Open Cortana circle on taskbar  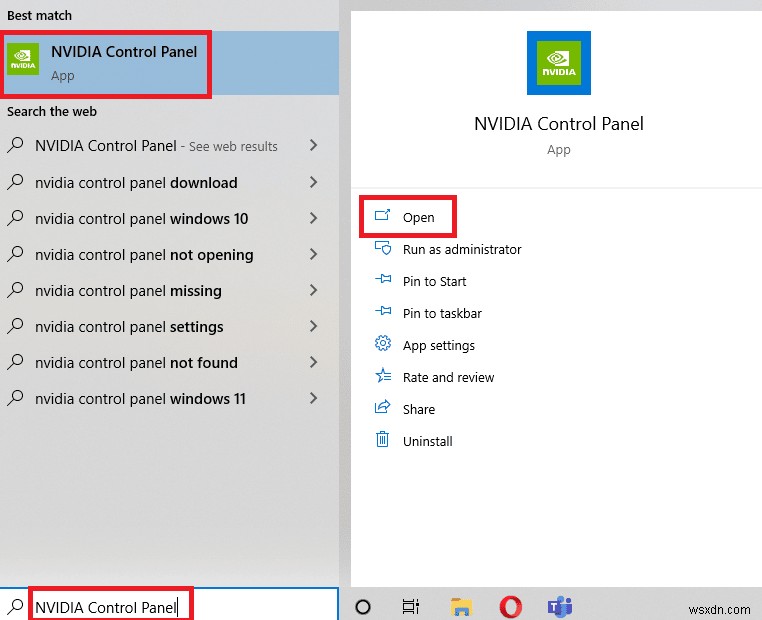coord(363,606)
